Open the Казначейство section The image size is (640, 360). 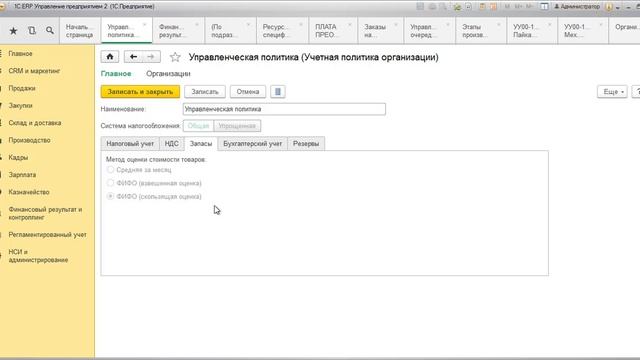click(x=29, y=192)
